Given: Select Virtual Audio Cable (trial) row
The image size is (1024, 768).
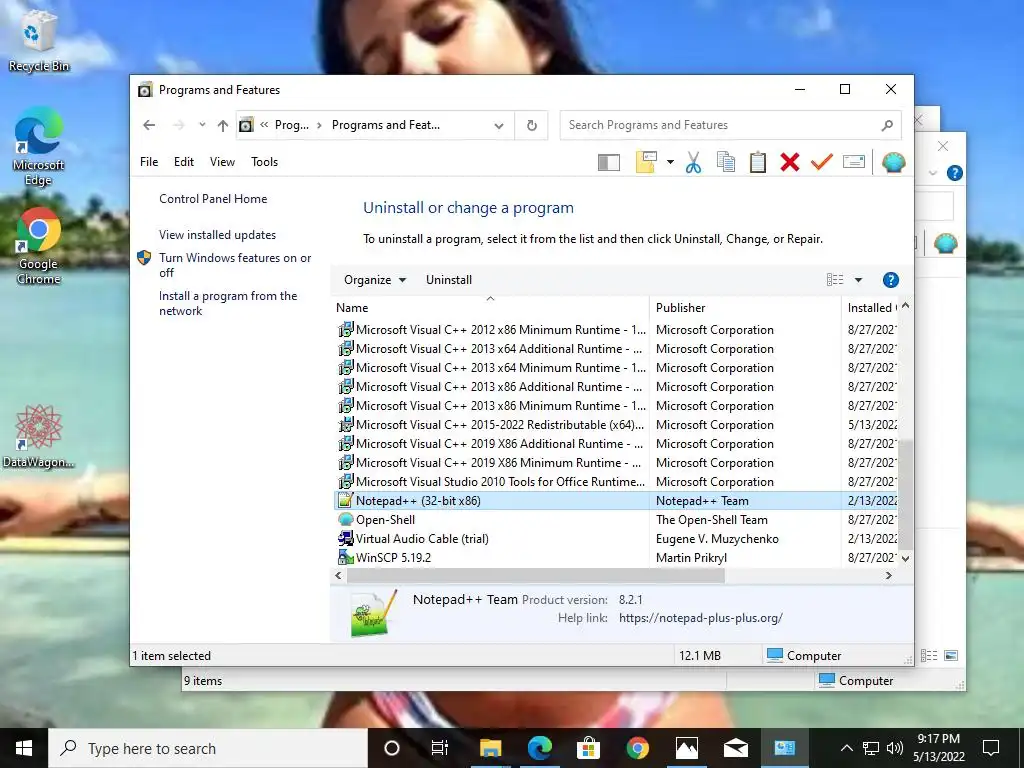Looking at the screenshot, I should pyautogui.click(x=615, y=539).
